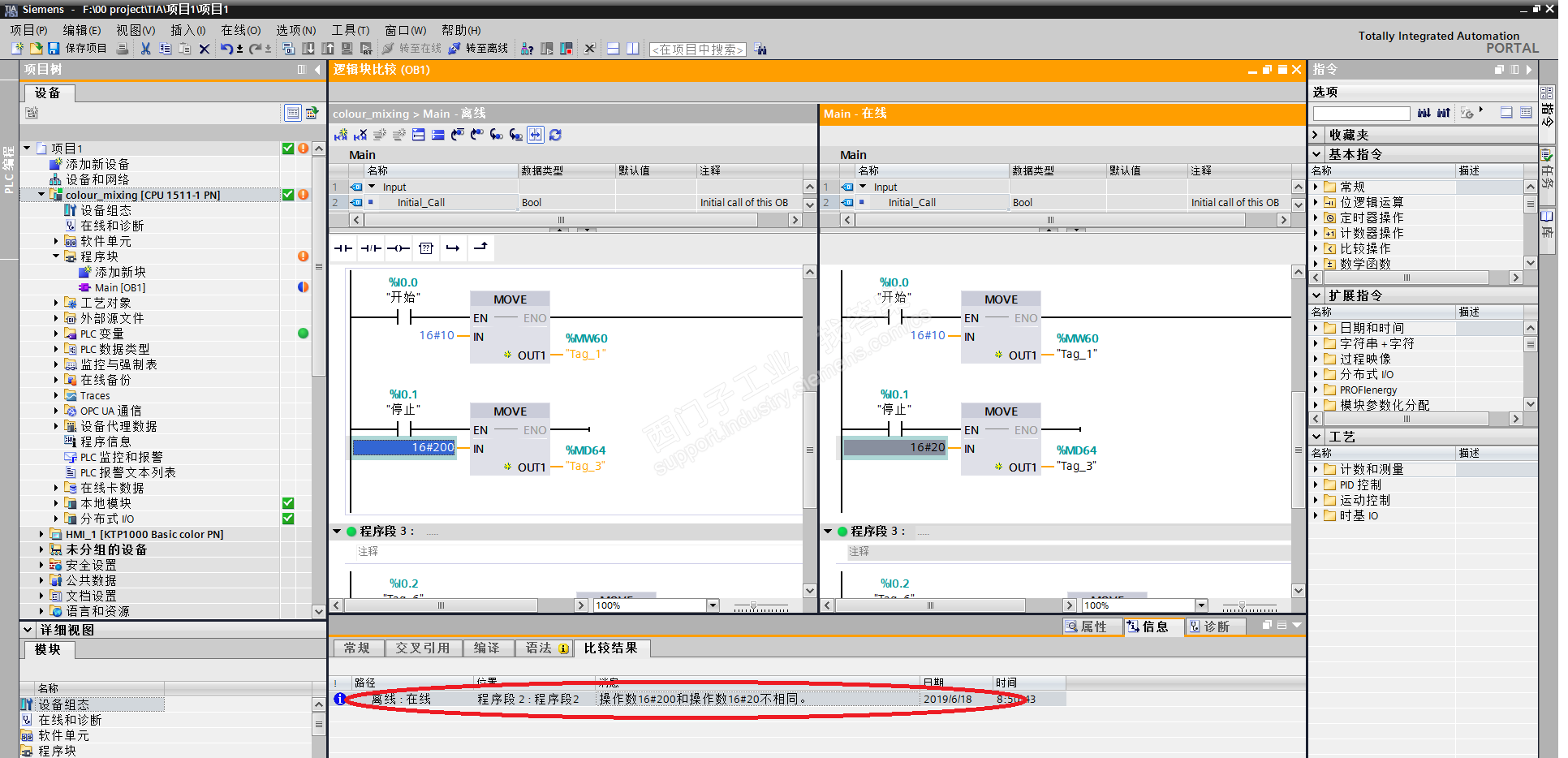Click the split editor horizontally icon
Viewport: 1568px width, 758px height.
(613, 49)
